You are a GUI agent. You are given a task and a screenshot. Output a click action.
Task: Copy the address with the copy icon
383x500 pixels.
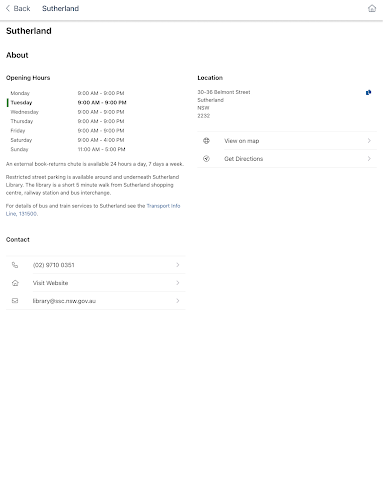tap(368, 92)
